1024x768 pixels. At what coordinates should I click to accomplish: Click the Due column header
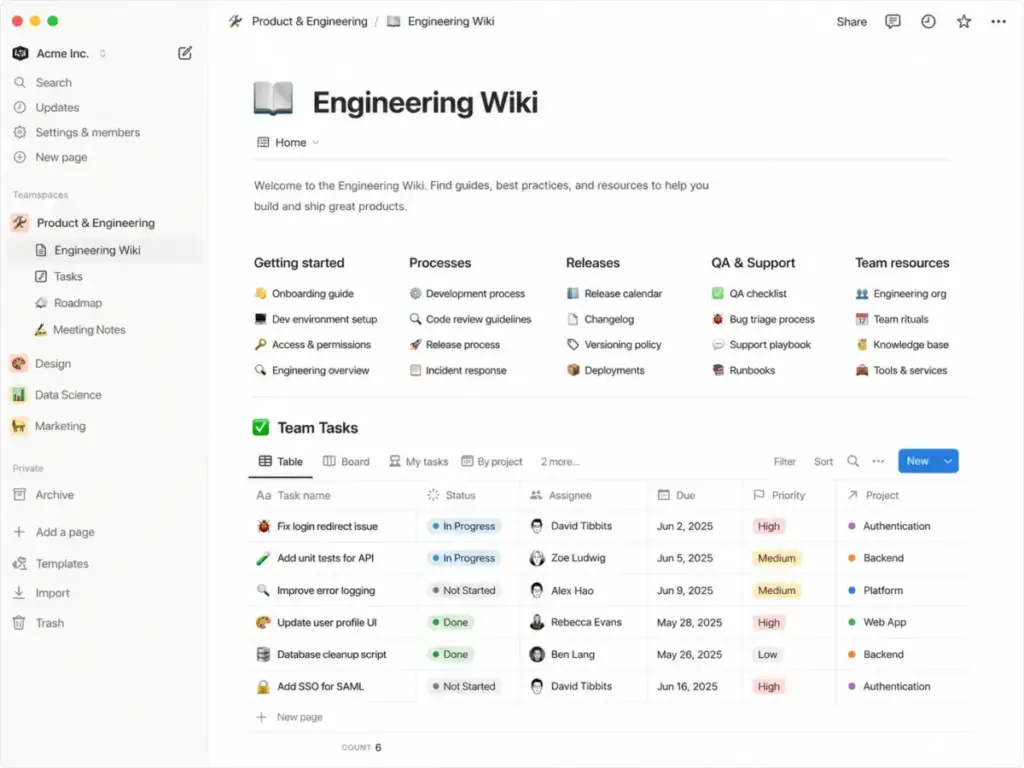coord(677,496)
